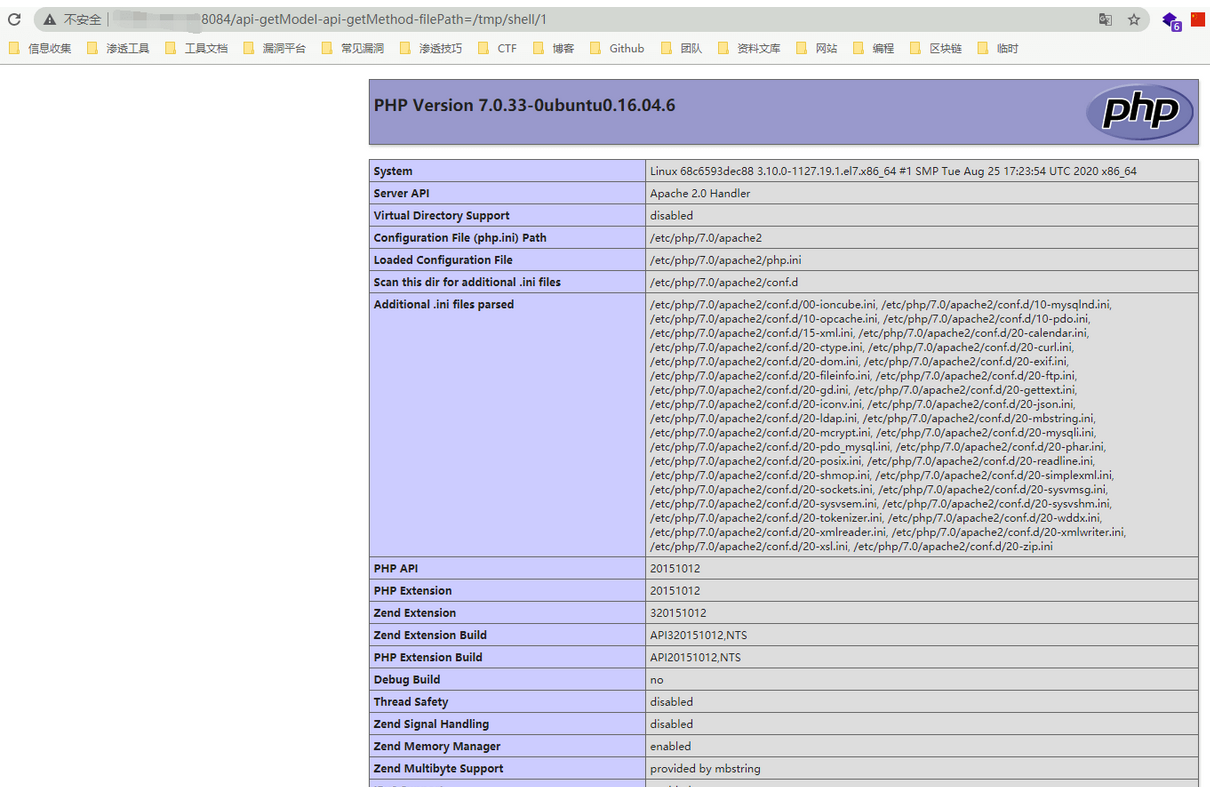The width and height of the screenshot is (1210, 787).
Task: Open the 信息收集 bookmark folder
Action: pyautogui.click(x=40, y=48)
